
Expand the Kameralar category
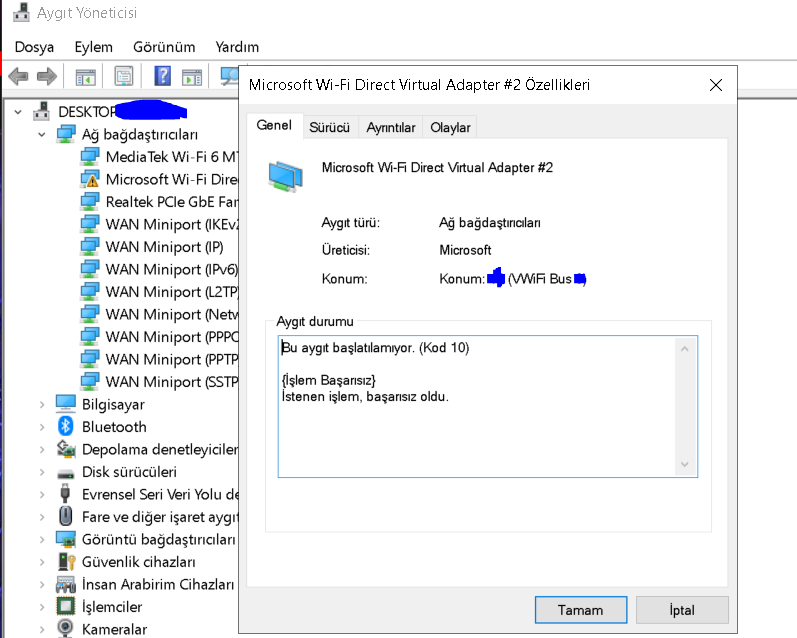click(x=42, y=629)
